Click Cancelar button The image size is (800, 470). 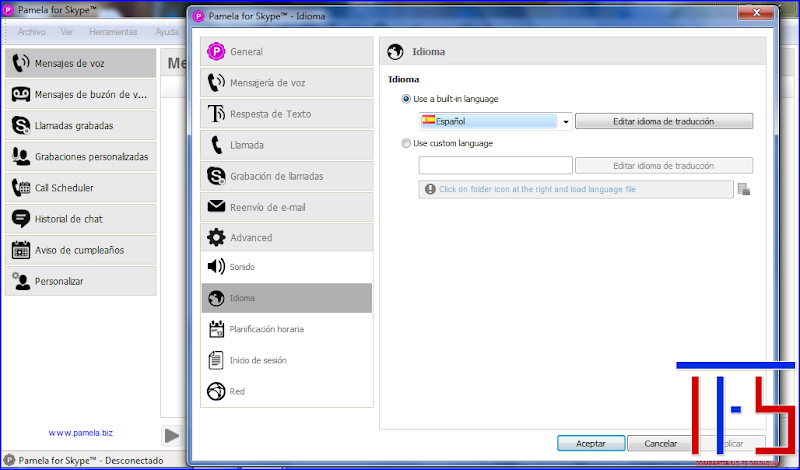click(660, 443)
